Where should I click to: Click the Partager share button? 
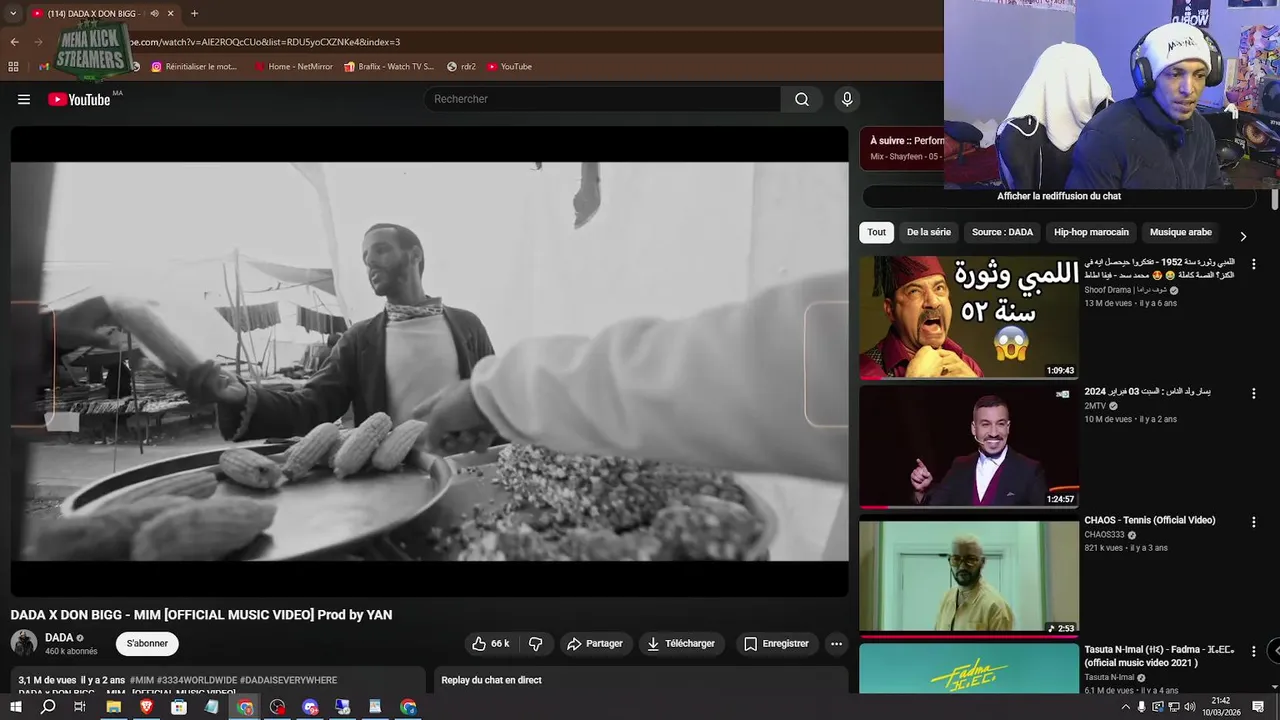pyautogui.click(x=595, y=644)
